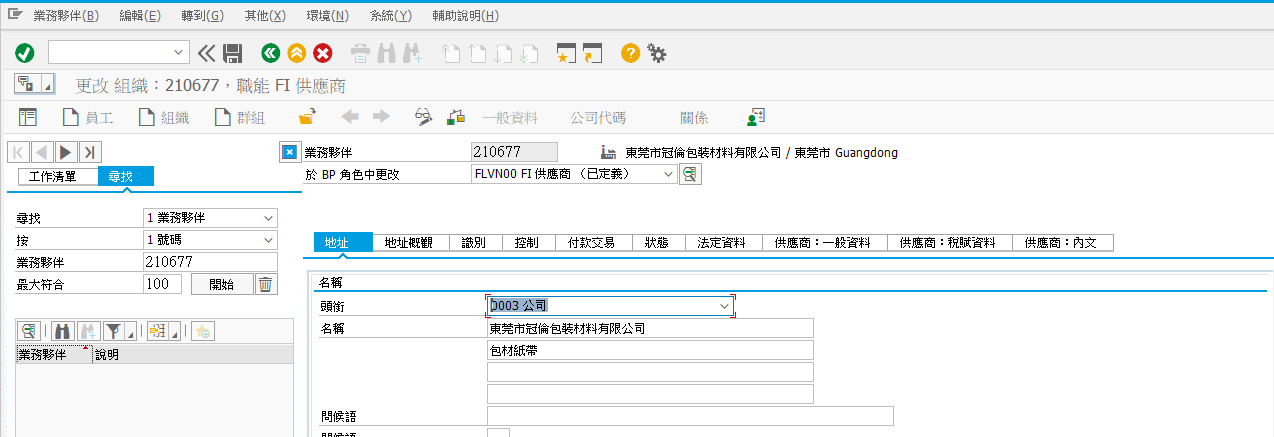Open the 業務夥伴(B) menu
Image resolution: width=1274 pixels, height=437 pixels.
66,16
